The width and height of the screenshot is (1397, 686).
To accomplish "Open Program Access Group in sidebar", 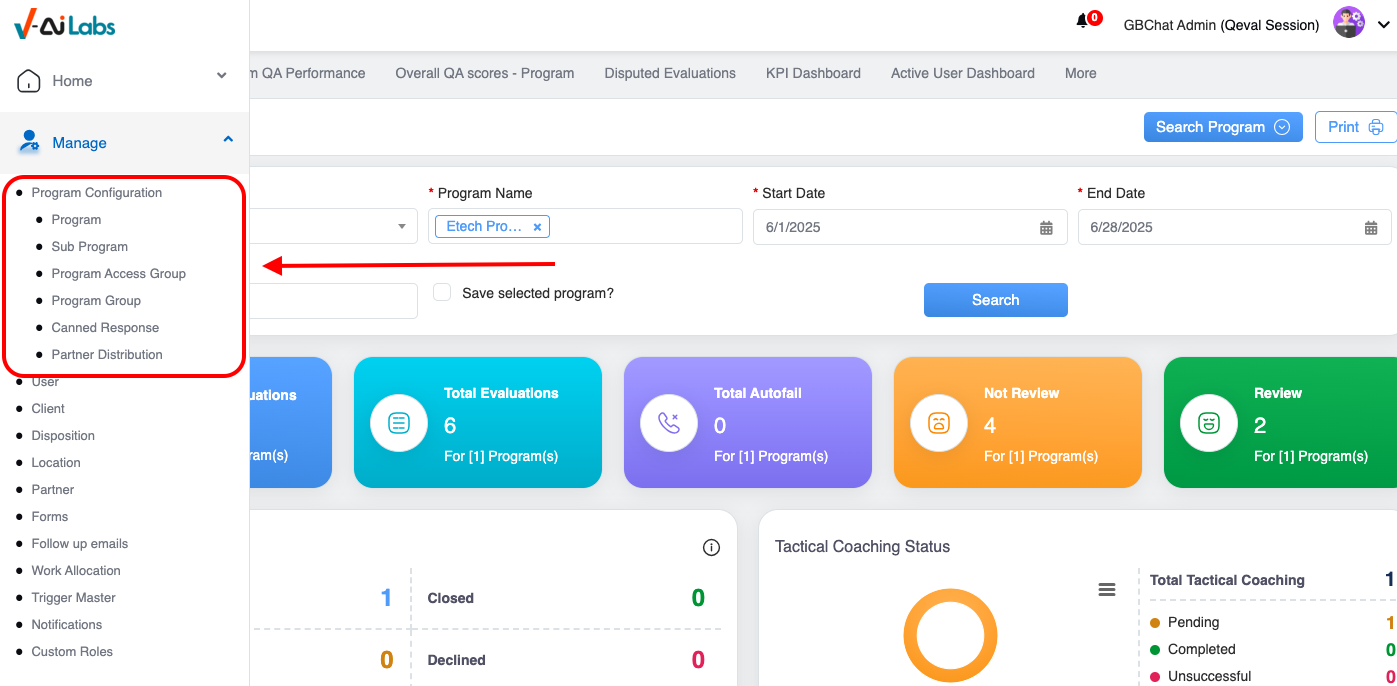I will [119, 274].
